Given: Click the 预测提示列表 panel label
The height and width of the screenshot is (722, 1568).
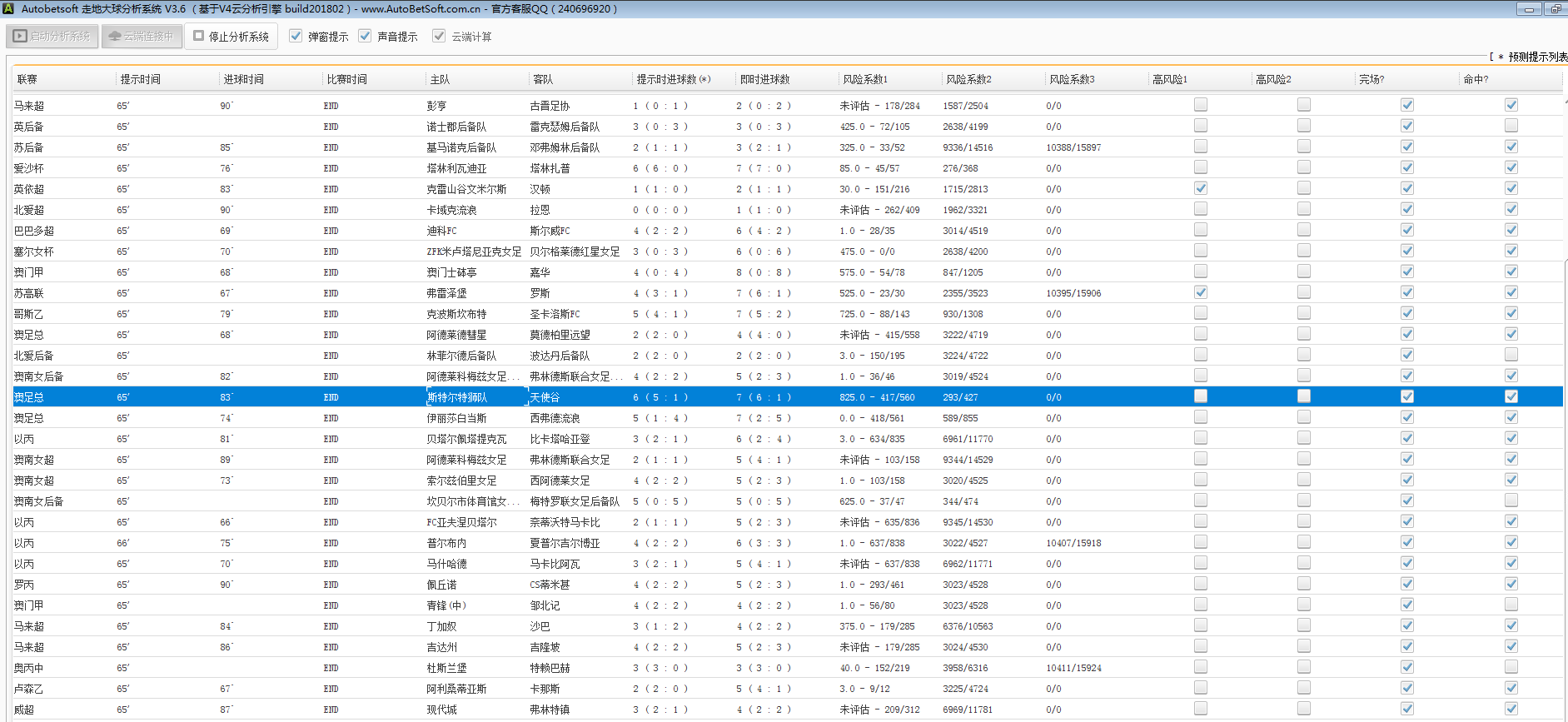Looking at the screenshot, I should [x=1537, y=57].
